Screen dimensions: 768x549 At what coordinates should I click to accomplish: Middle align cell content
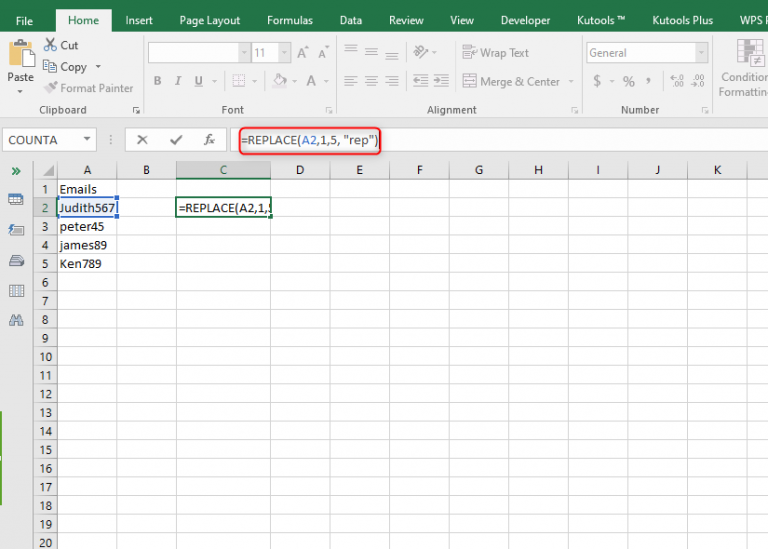click(371, 52)
